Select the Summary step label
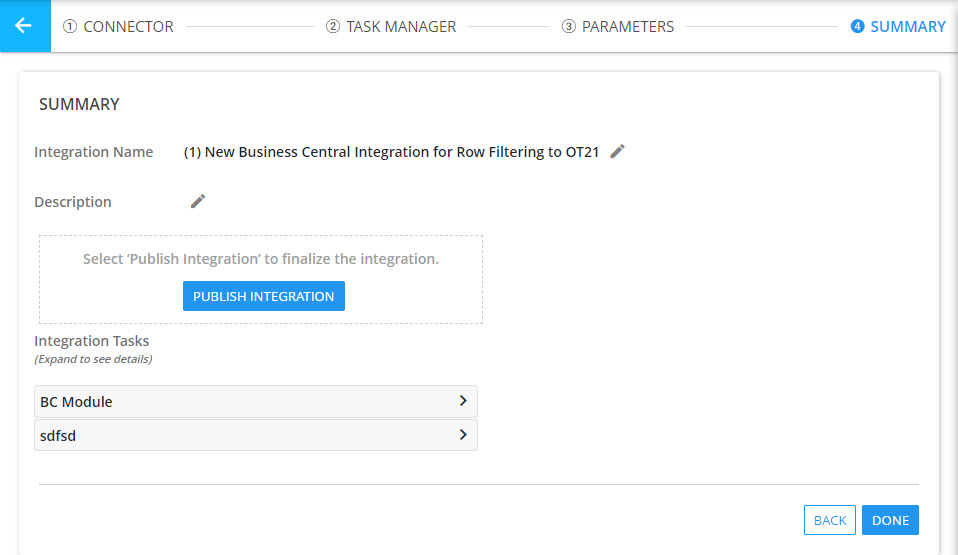The width and height of the screenshot is (958, 555). tap(907, 27)
